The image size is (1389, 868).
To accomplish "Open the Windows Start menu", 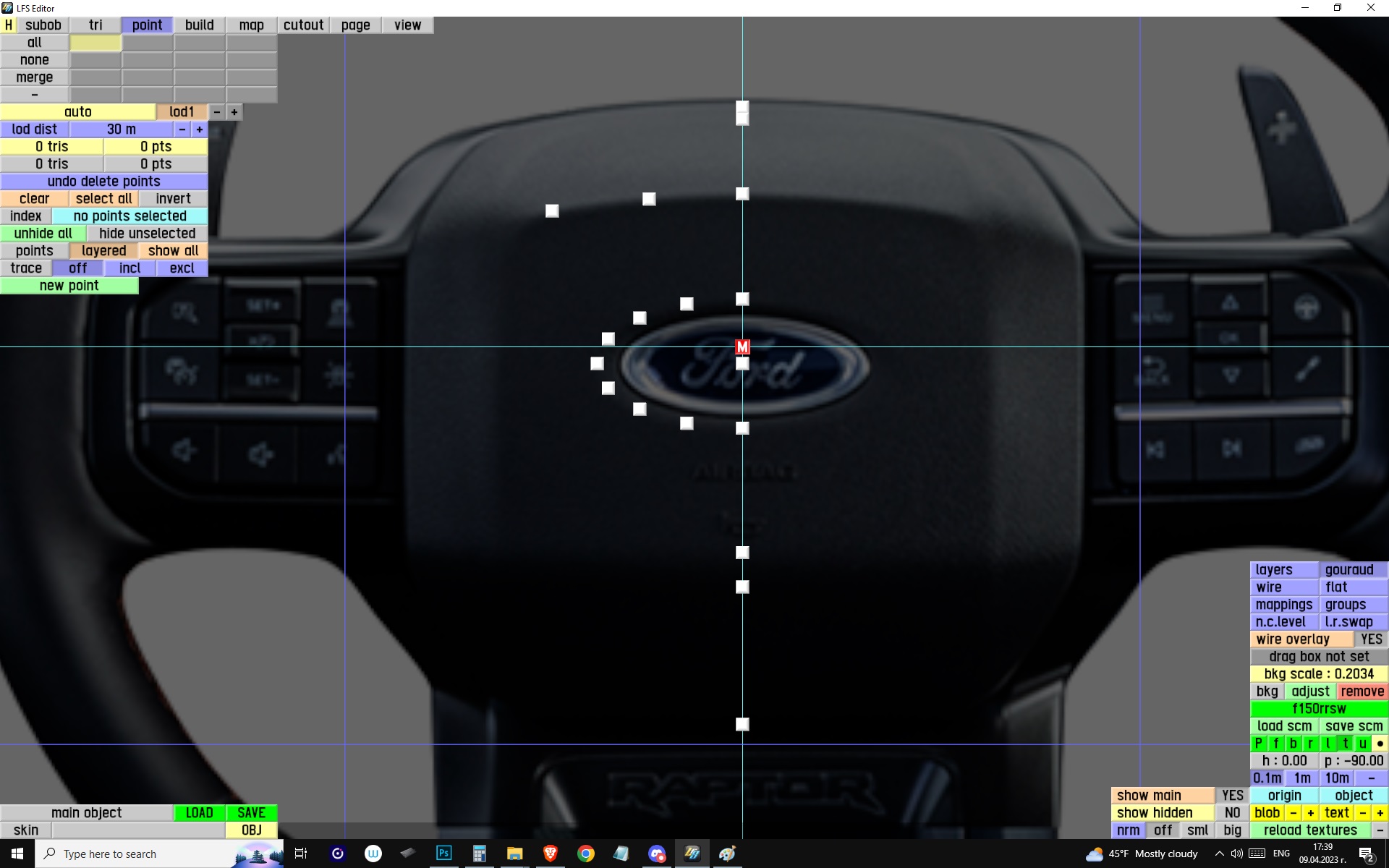I will 17,854.
